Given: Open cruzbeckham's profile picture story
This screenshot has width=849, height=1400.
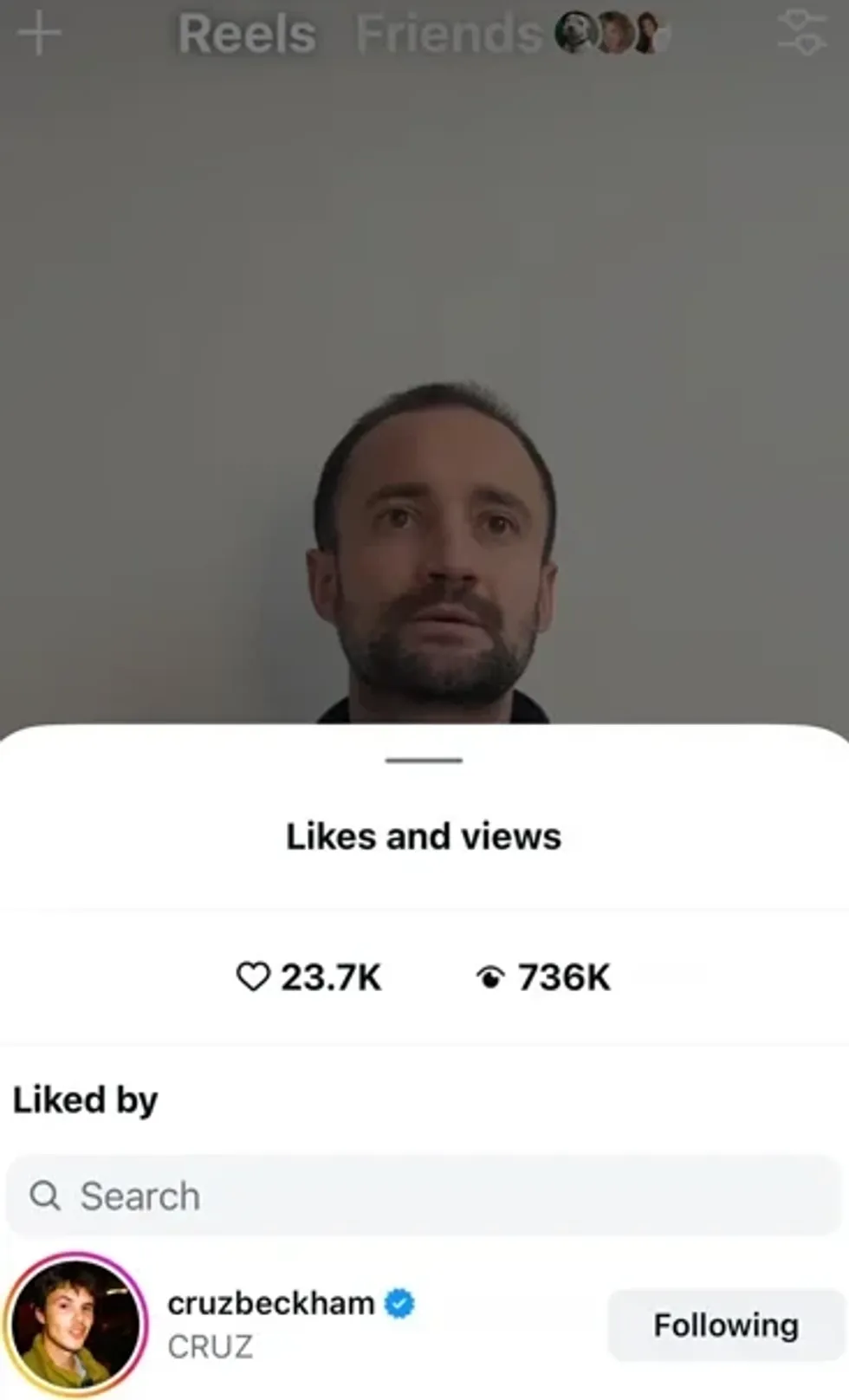Looking at the screenshot, I should pyautogui.click(x=76, y=1325).
